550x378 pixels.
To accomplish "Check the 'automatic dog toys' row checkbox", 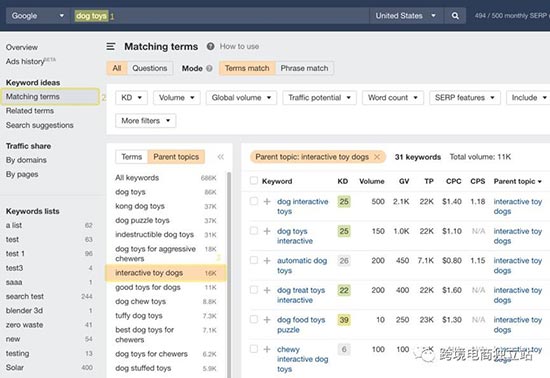I will point(254,260).
